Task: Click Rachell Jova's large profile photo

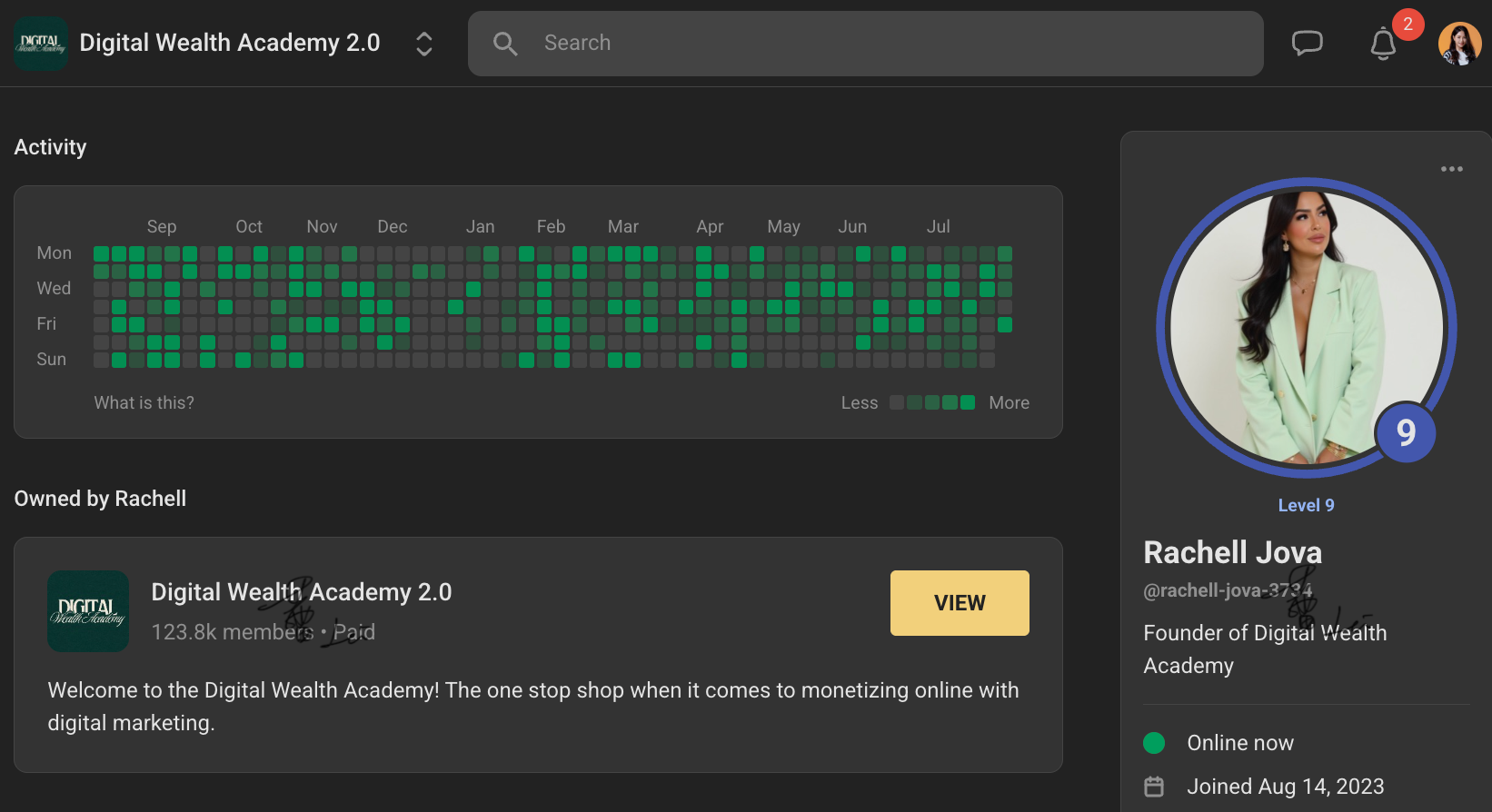Action: click(1306, 327)
